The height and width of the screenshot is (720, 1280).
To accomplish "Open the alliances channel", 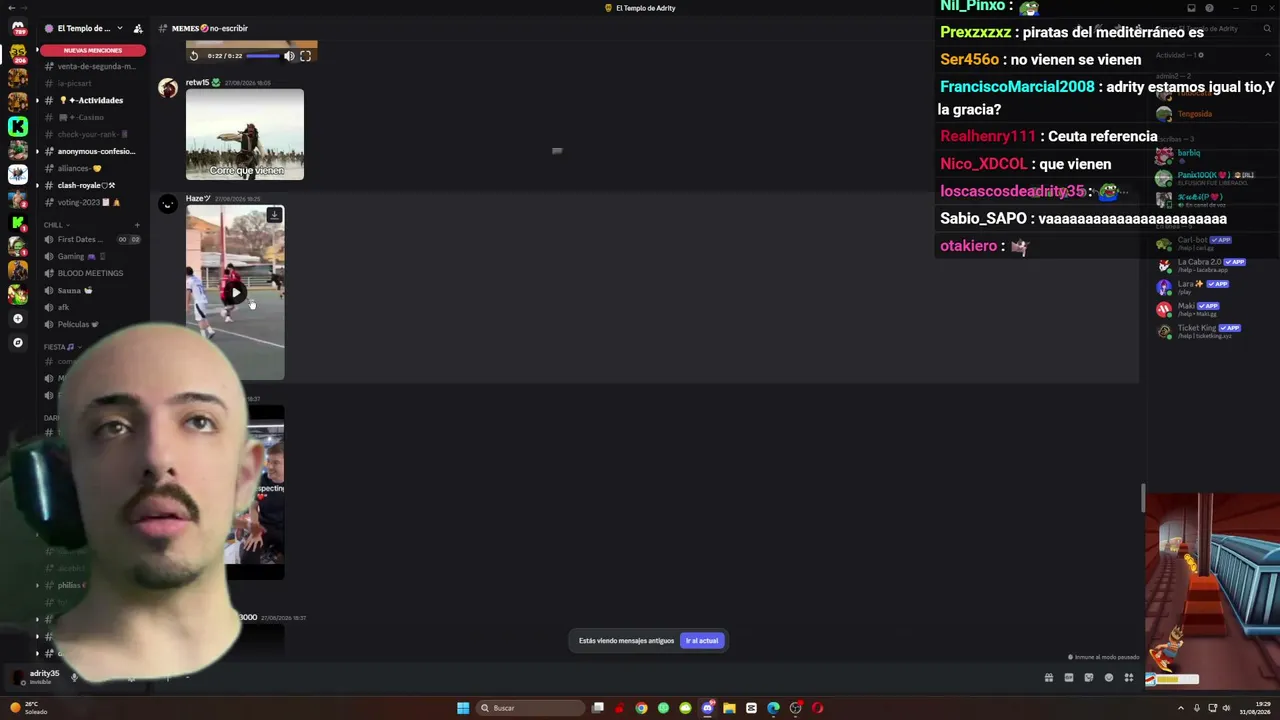I will coord(80,168).
